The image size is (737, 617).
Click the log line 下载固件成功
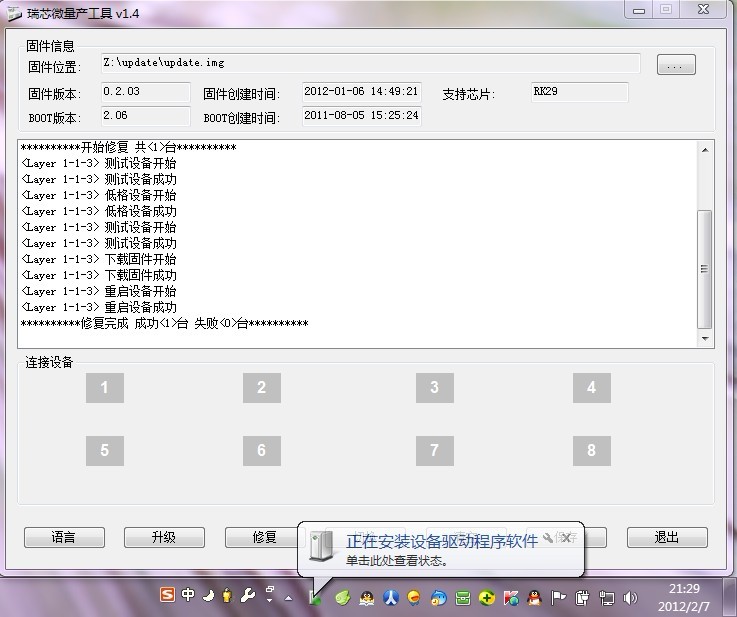[99, 275]
